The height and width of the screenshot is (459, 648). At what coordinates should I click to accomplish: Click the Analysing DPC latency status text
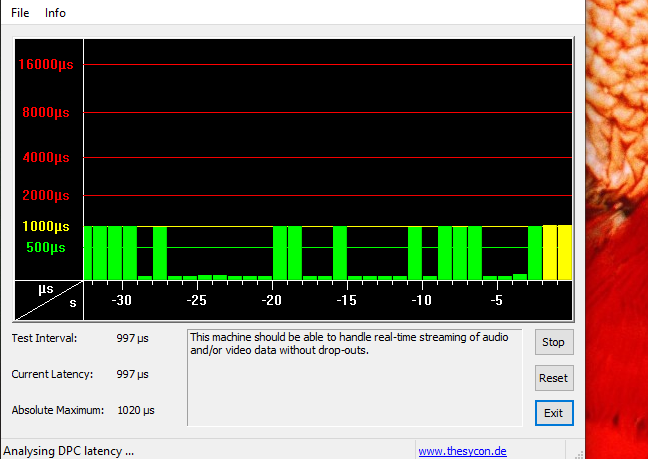pos(70,451)
